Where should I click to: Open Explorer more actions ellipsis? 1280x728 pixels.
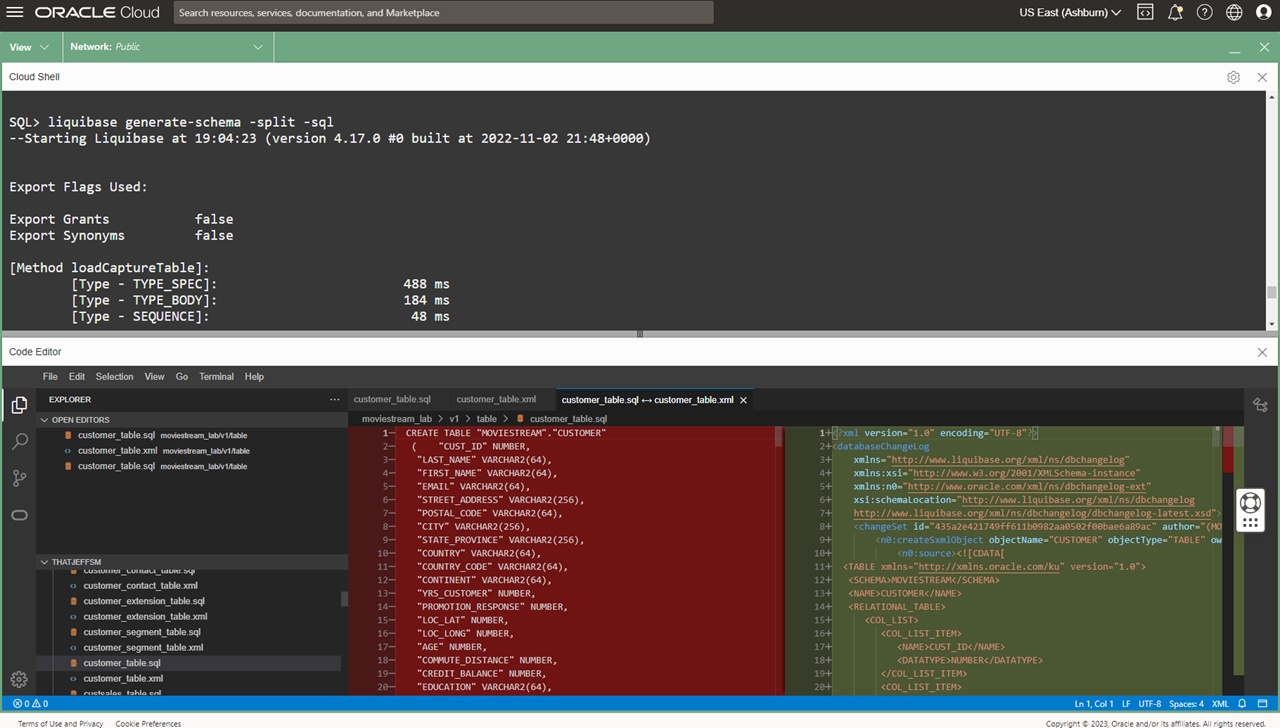334,399
